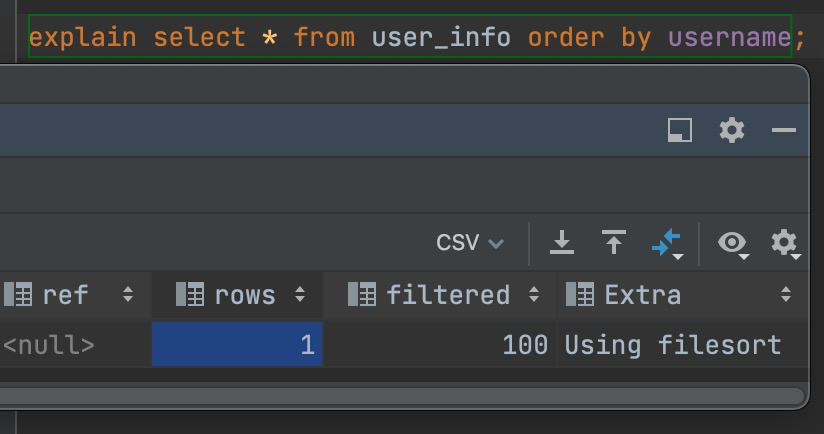Click the horizontal scrollbar below the results
The width and height of the screenshot is (824, 434).
[400, 397]
